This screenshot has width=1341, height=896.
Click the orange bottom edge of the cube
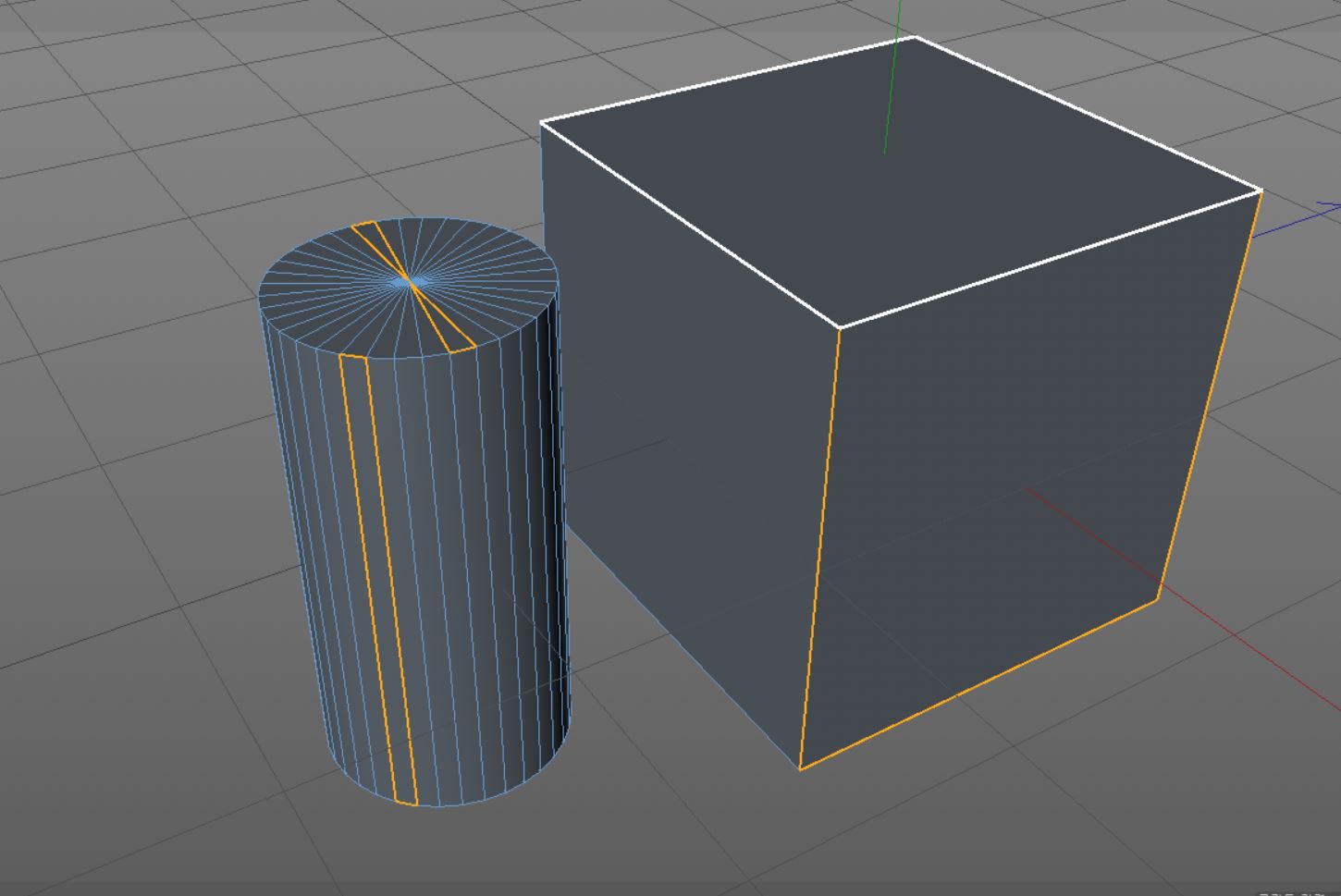[x=979, y=684]
